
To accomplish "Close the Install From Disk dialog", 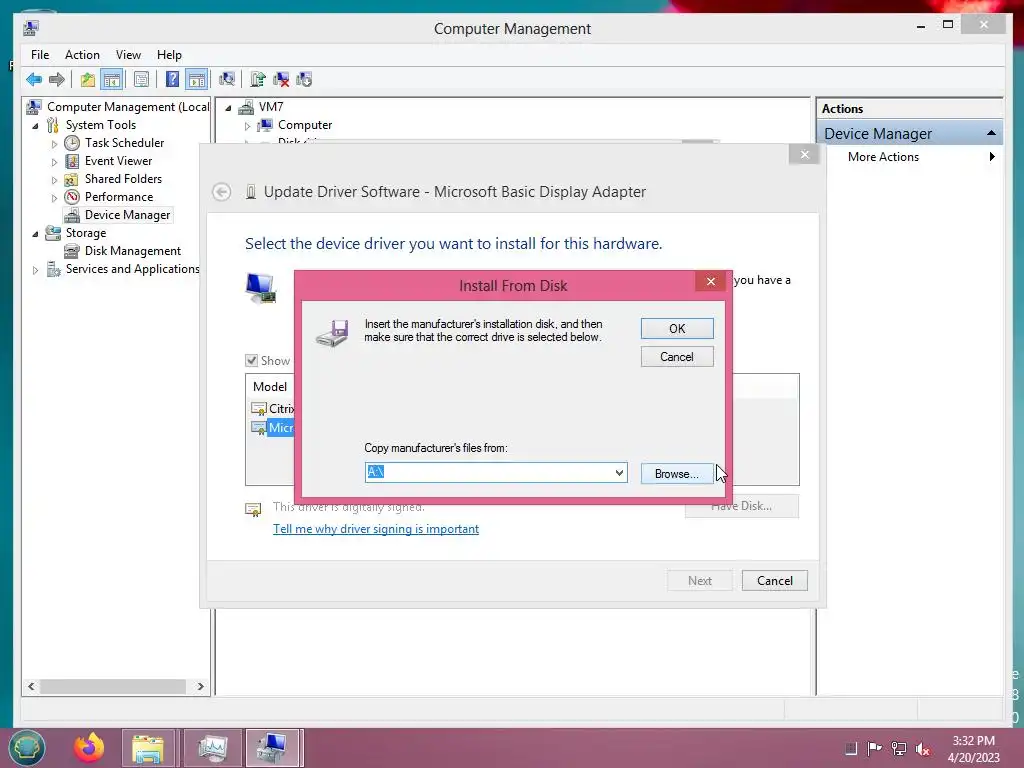I will tap(711, 281).
